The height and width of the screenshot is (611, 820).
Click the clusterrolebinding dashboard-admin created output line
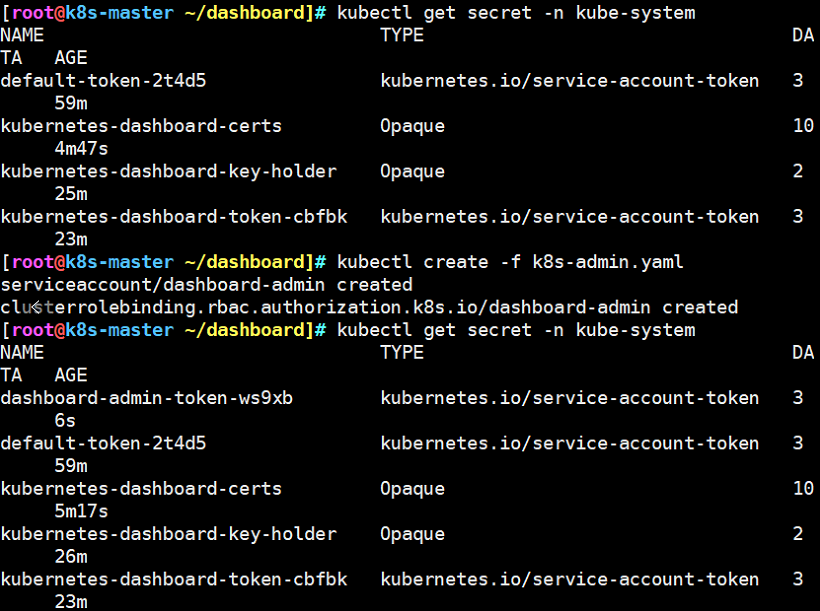click(x=369, y=307)
